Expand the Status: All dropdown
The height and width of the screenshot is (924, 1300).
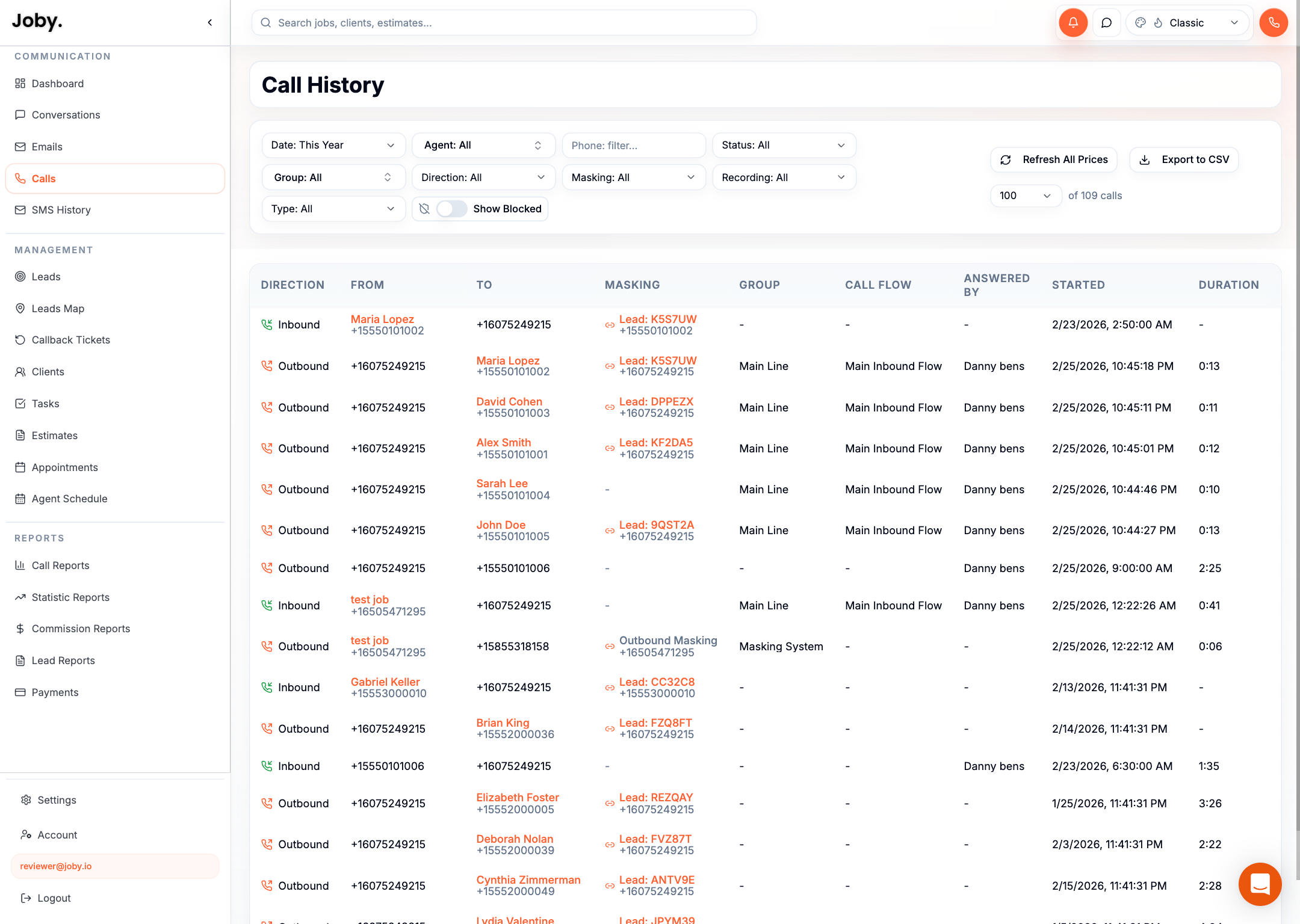784,146
